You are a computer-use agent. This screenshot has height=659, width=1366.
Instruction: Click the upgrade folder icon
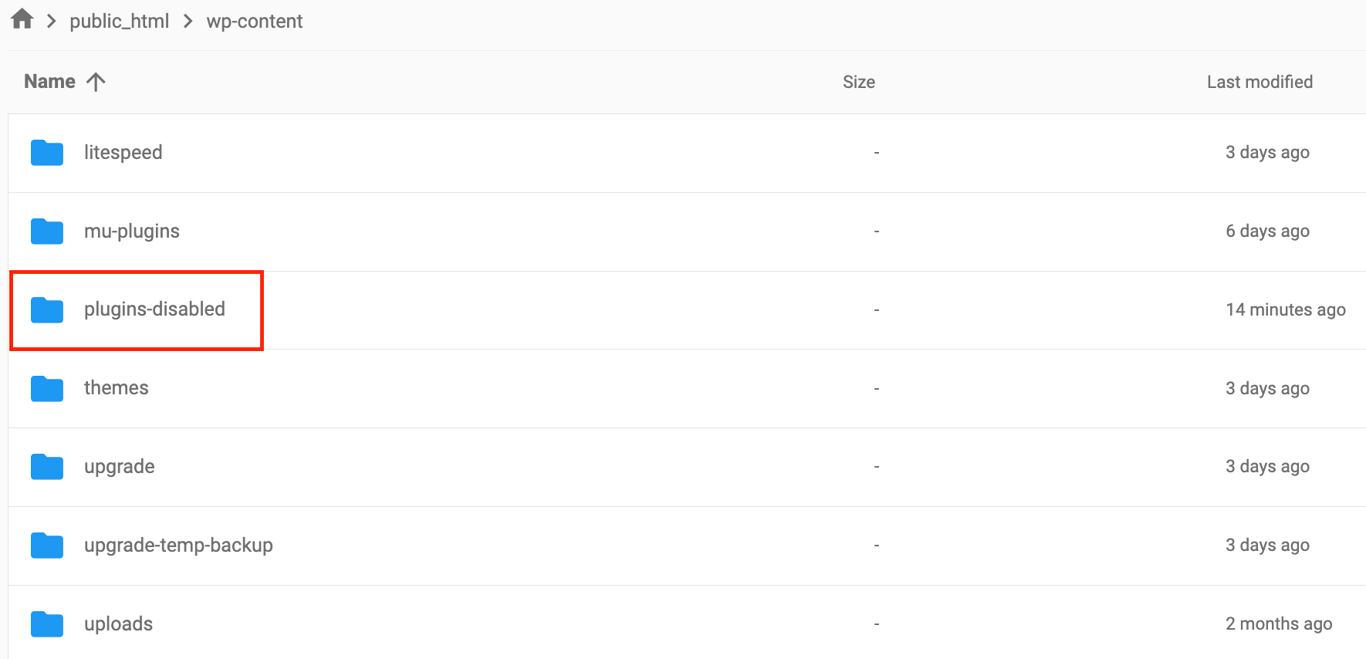point(46,466)
